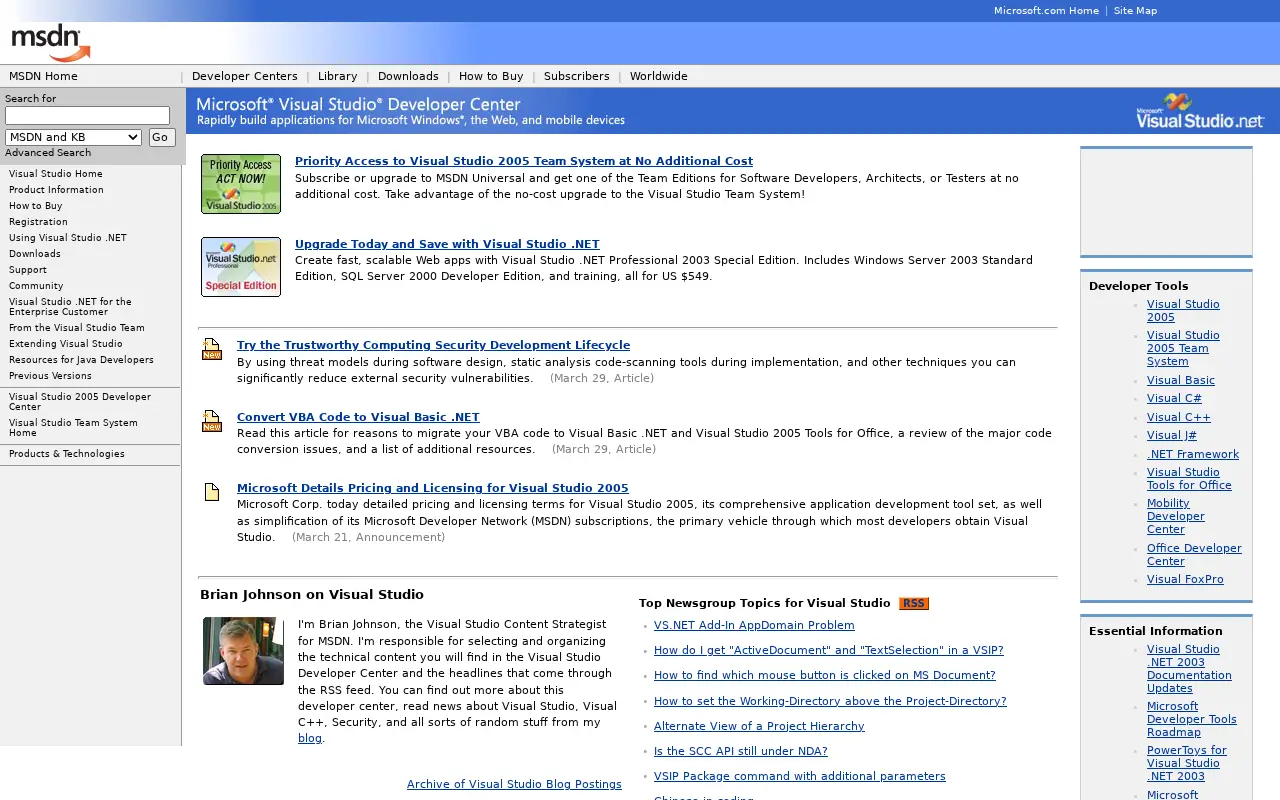Open Upgrade Today and Save headline link
Screen dimensions: 1280x800
click(447, 244)
